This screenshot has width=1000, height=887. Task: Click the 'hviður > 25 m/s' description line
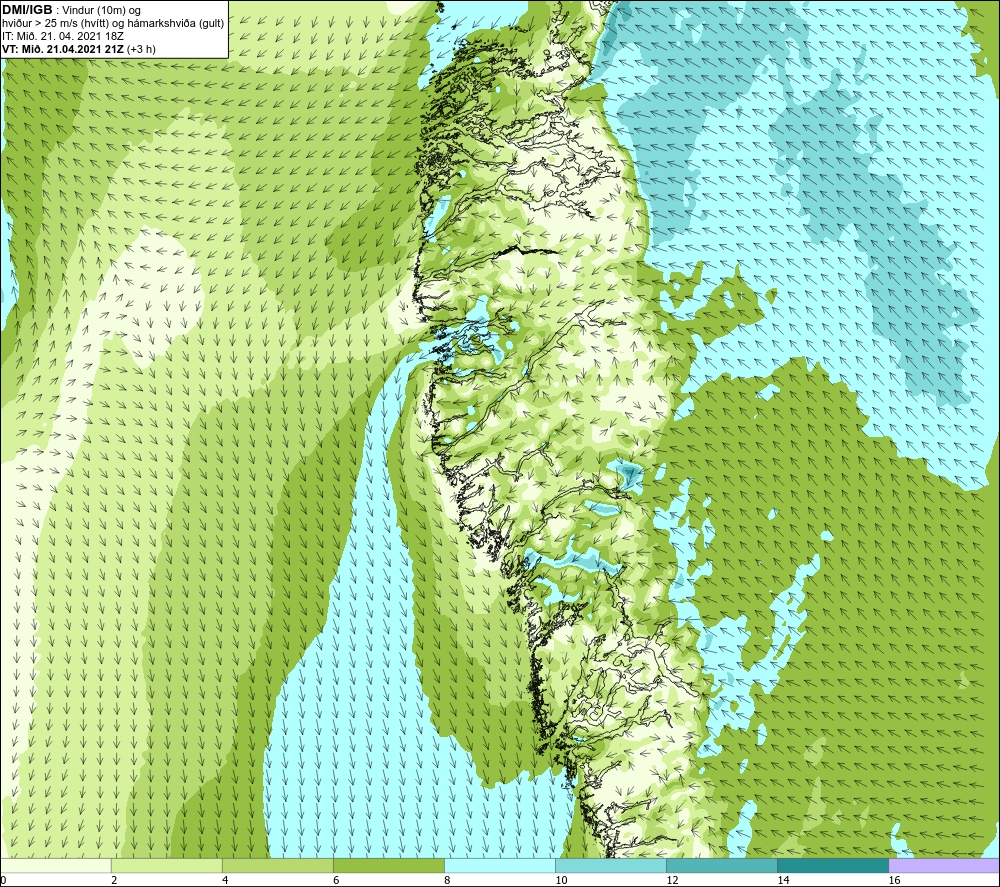(x=113, y=24)
